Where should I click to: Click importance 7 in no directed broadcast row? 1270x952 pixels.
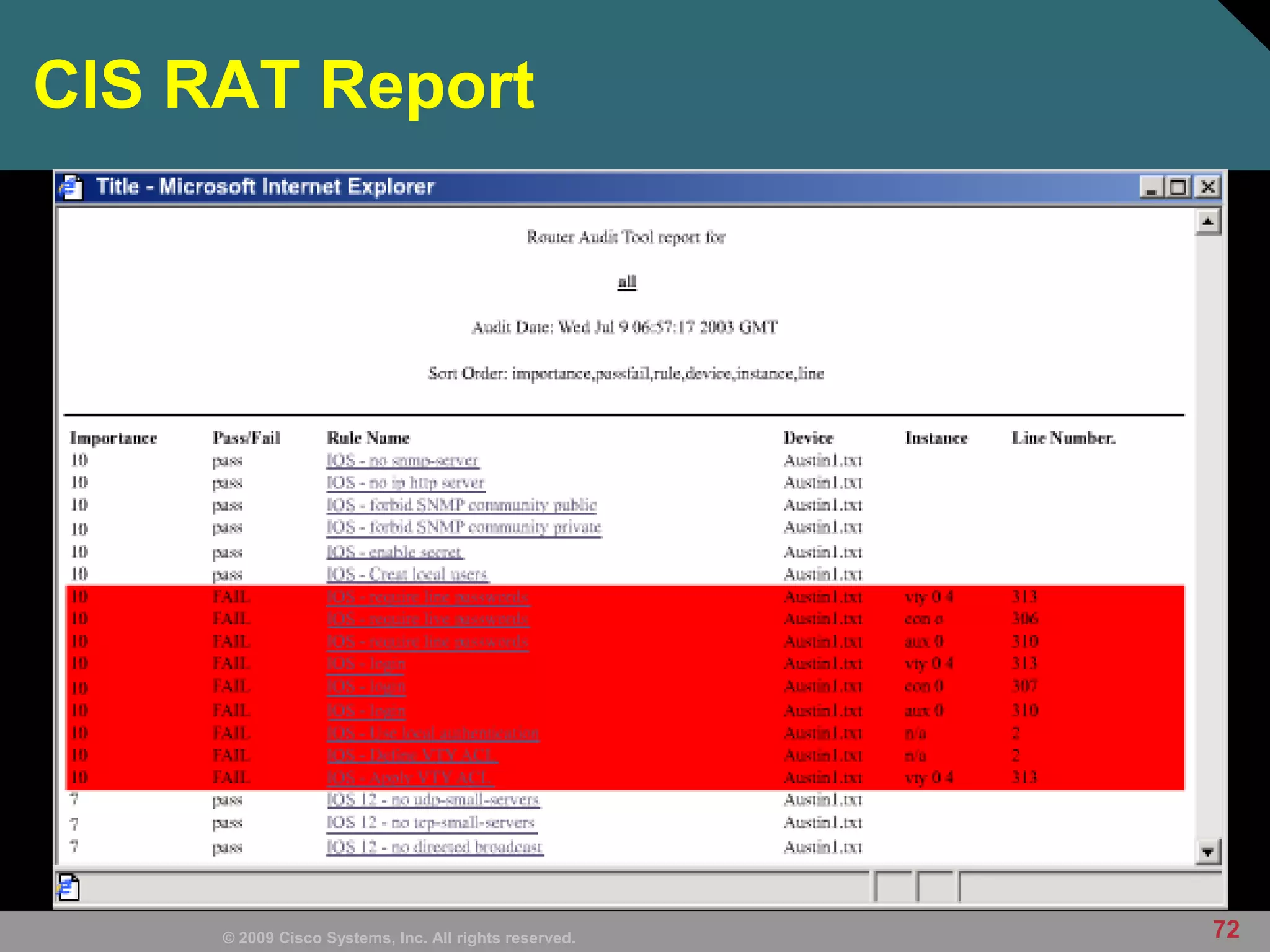pyautogui.click(x=74, y=847)
